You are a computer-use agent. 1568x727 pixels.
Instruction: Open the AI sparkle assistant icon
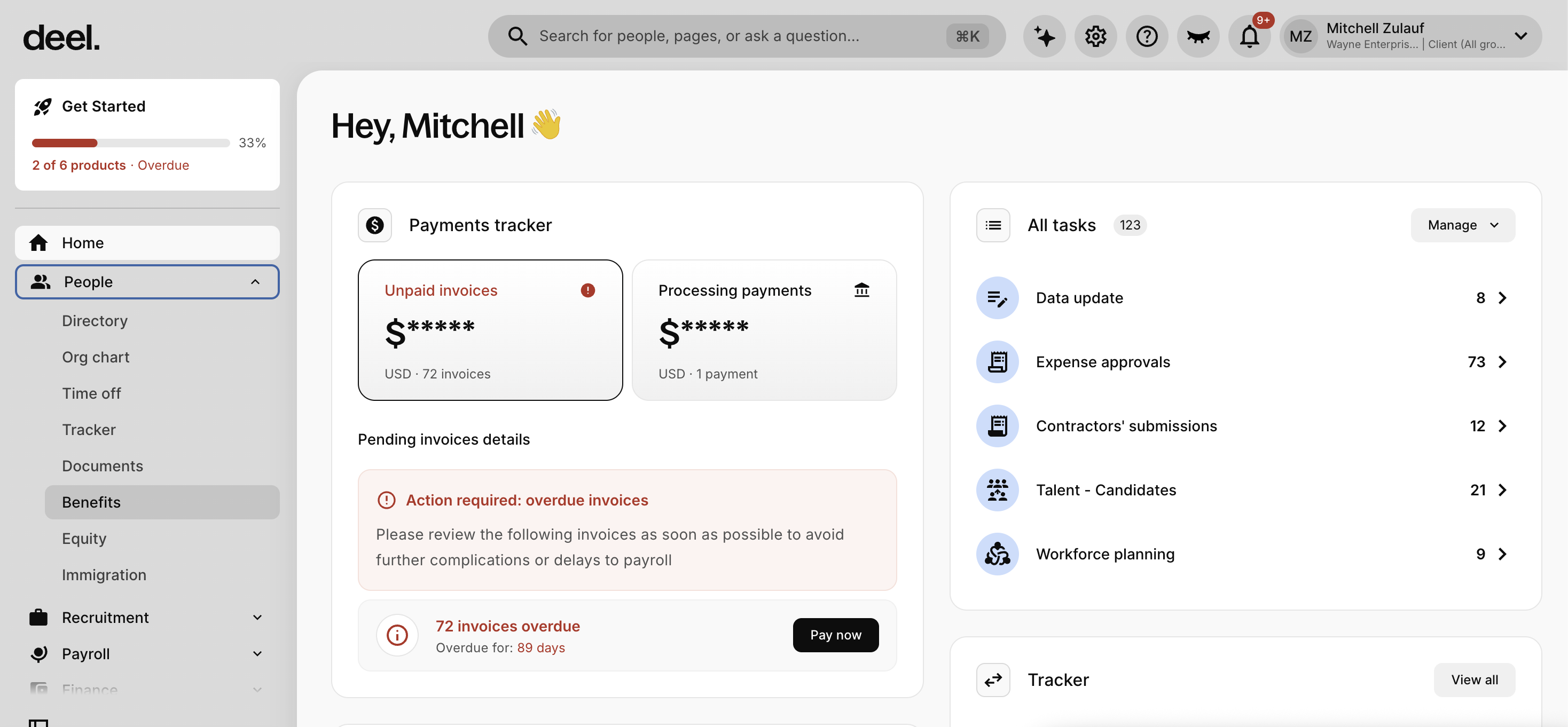click(1044, 36)
